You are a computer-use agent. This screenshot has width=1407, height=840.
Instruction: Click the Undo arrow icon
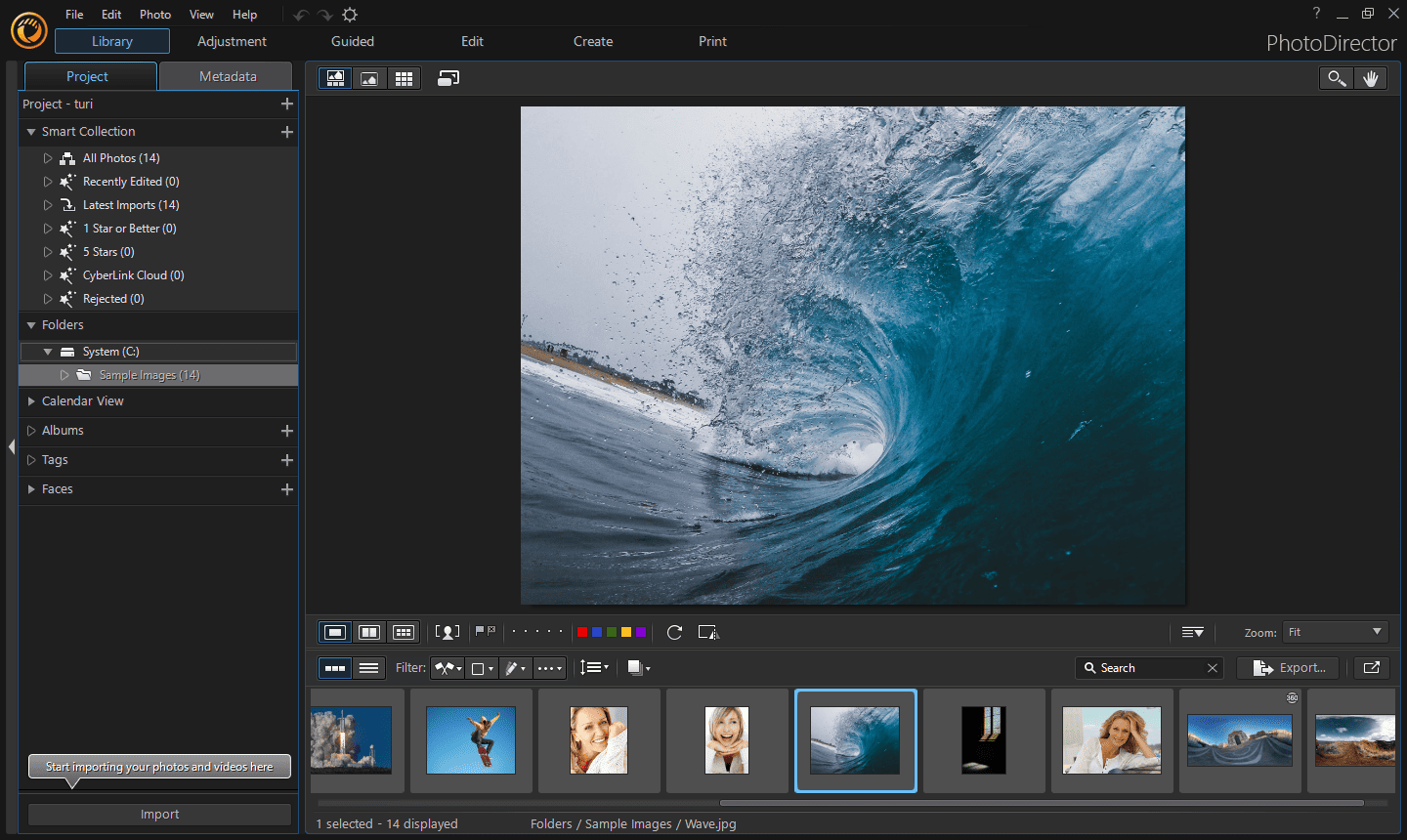coord(300,15)
